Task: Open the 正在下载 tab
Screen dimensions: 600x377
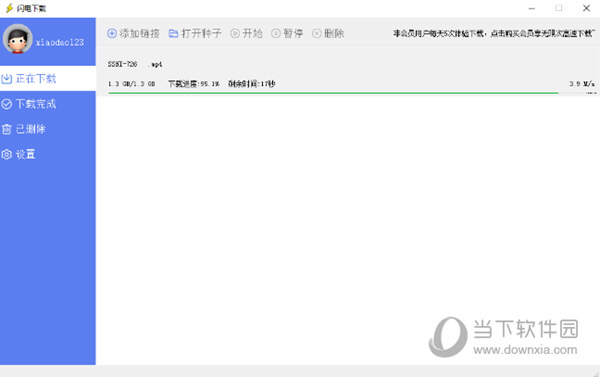Action: click(x=48, y=78)
